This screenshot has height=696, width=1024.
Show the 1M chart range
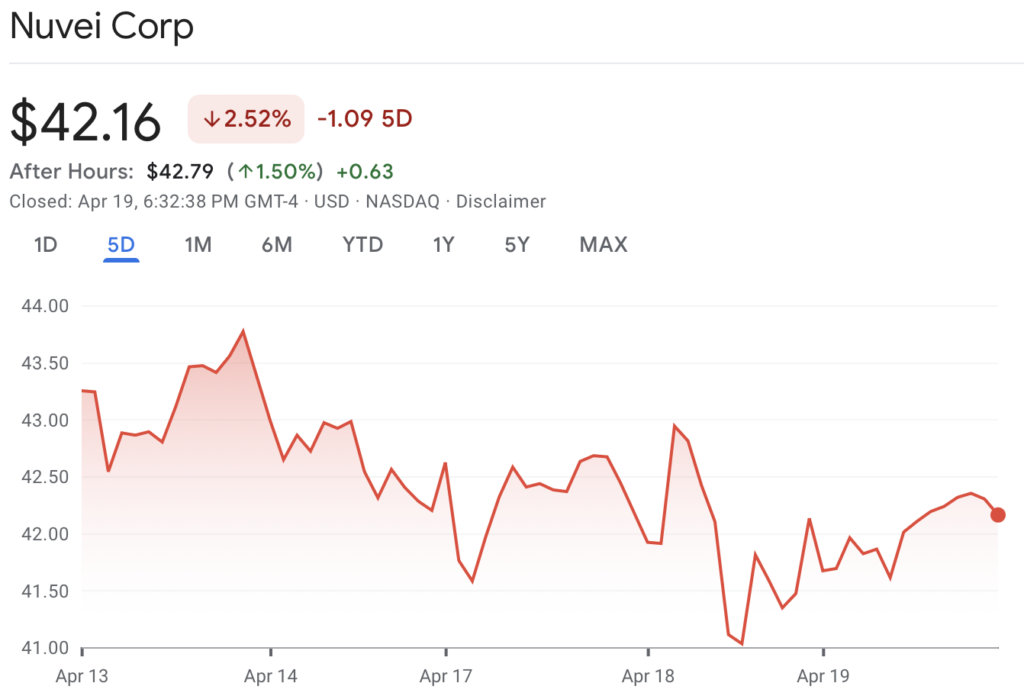198,245
